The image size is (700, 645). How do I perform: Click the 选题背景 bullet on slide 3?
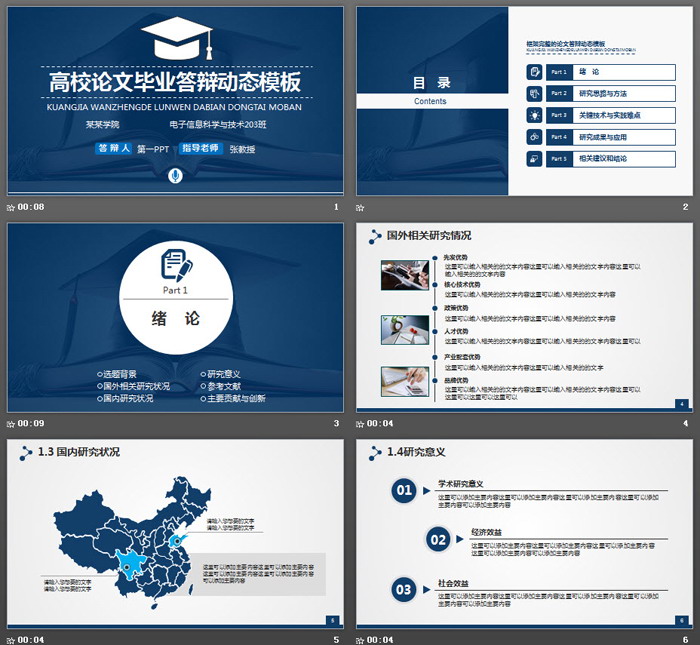pyautogui.click(x=117, y=374)
